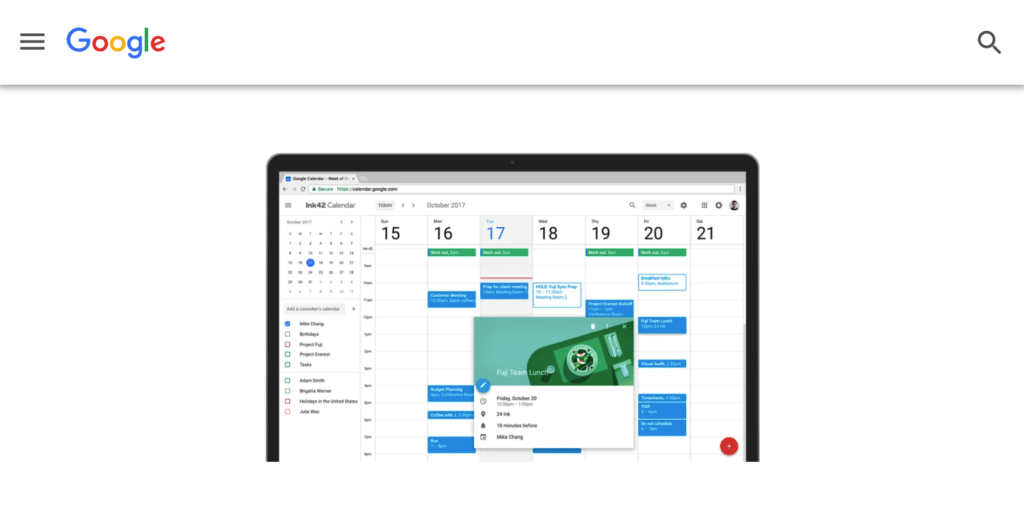Screen dimensions: 1024x519
Task: Enable the Brigatta Werner calendar checkbox
Action: pyautogui.click(x=287, y=391)
